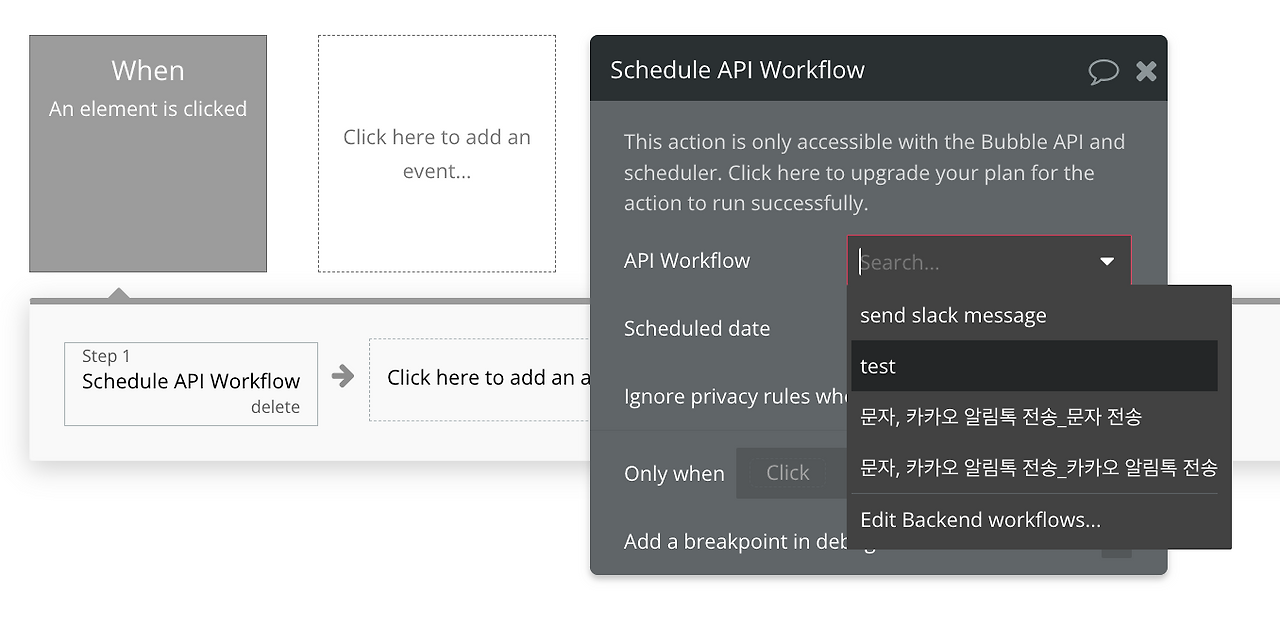Choose the 'test' workflow option

pos(1035,366)
